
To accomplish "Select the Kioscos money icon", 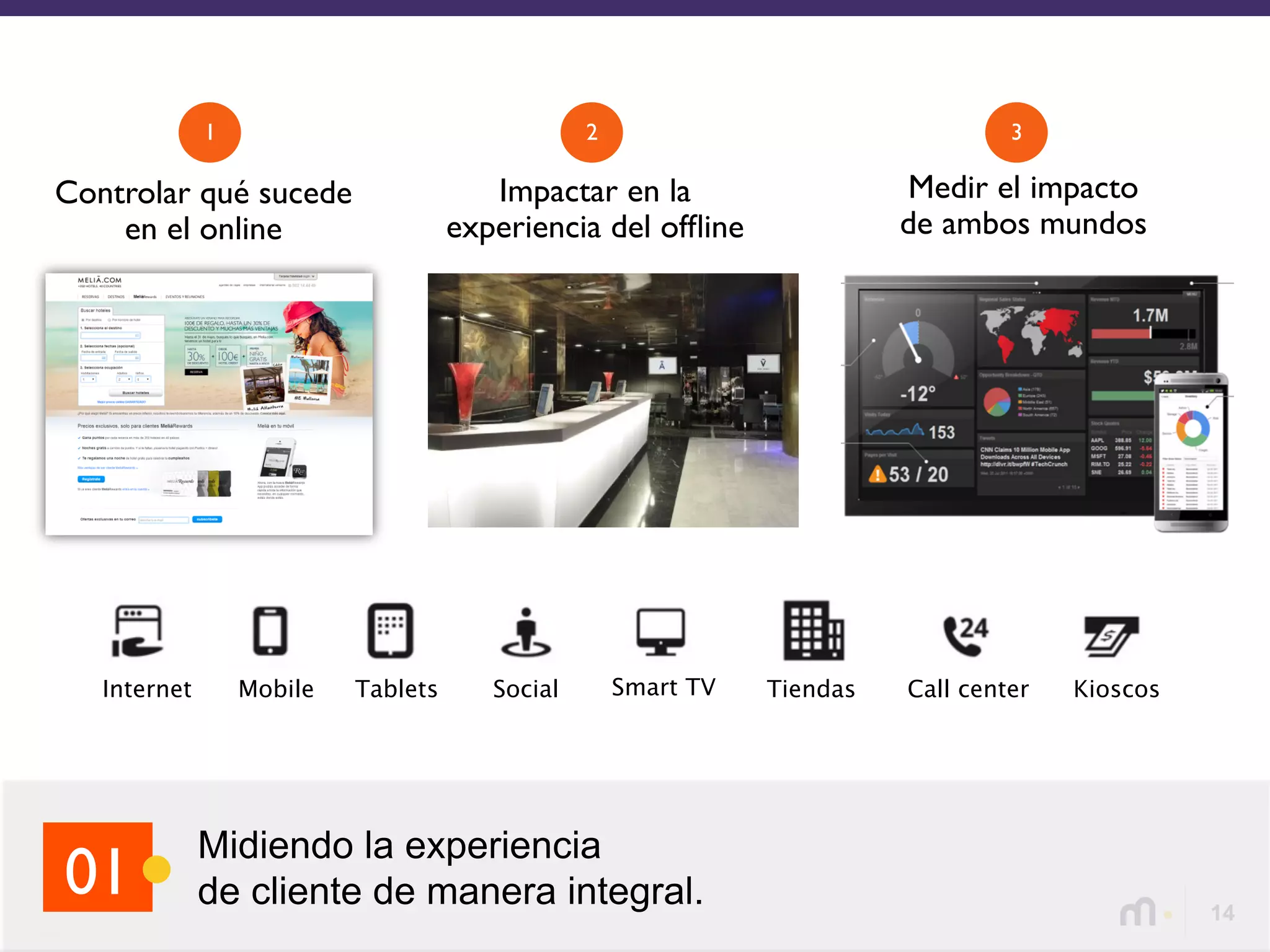I will pos(1111,637).
